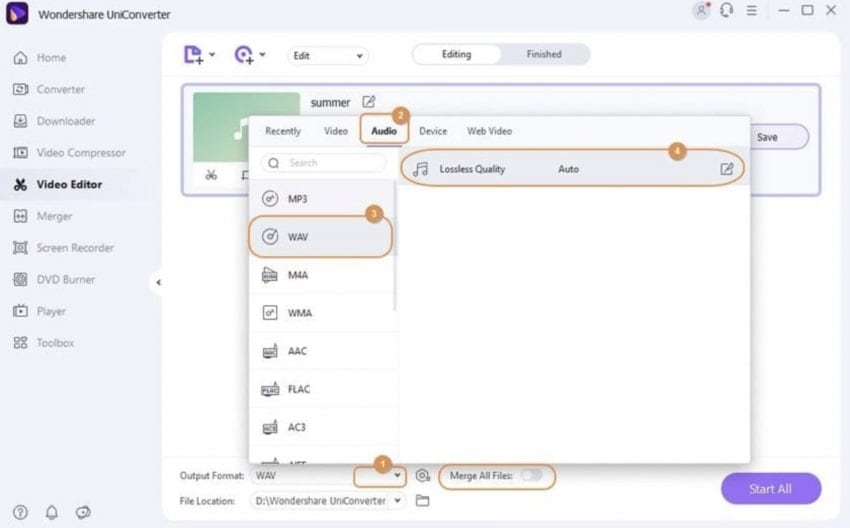The image size is (850, 528).
Task: Click the summer audio thumbnail
Action: coord(247,127)
